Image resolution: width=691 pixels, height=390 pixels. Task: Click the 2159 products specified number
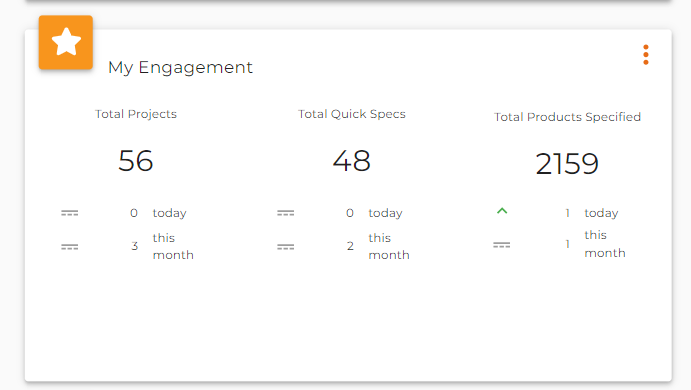[x=567, y=163]
